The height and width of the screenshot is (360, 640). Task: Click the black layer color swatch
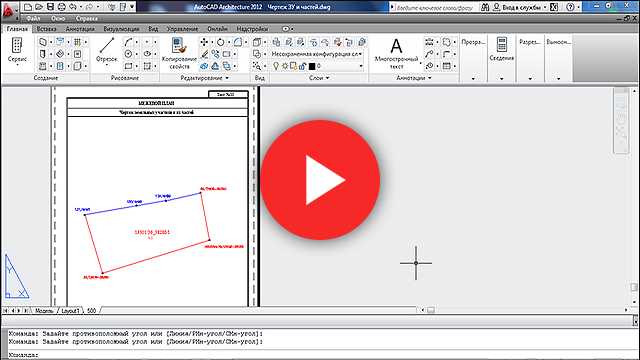click(x=312, y=66)
